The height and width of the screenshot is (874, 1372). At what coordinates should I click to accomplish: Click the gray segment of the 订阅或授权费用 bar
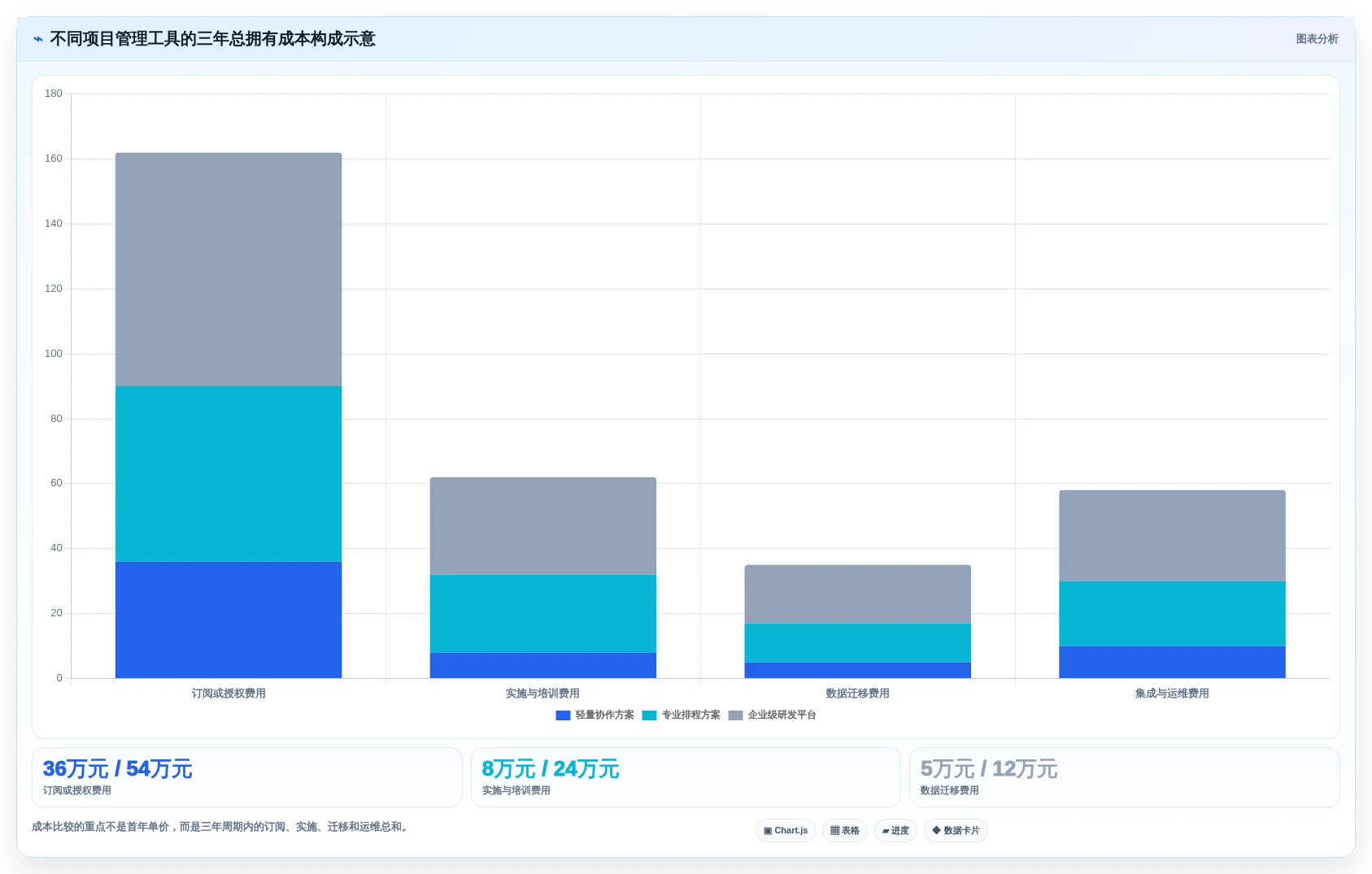point(229,269)
